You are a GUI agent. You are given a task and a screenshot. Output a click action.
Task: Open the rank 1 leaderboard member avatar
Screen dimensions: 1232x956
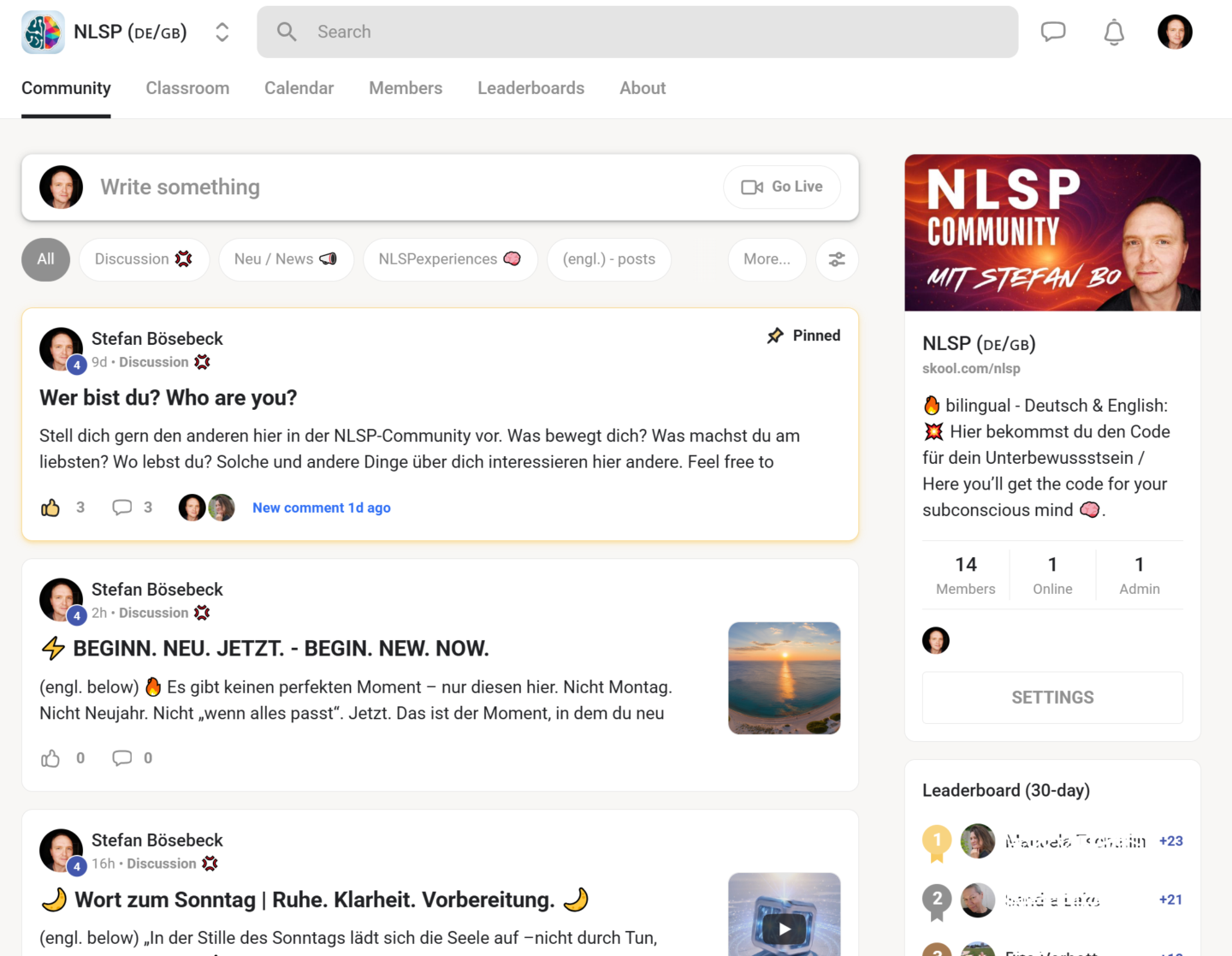pos(978,841)
